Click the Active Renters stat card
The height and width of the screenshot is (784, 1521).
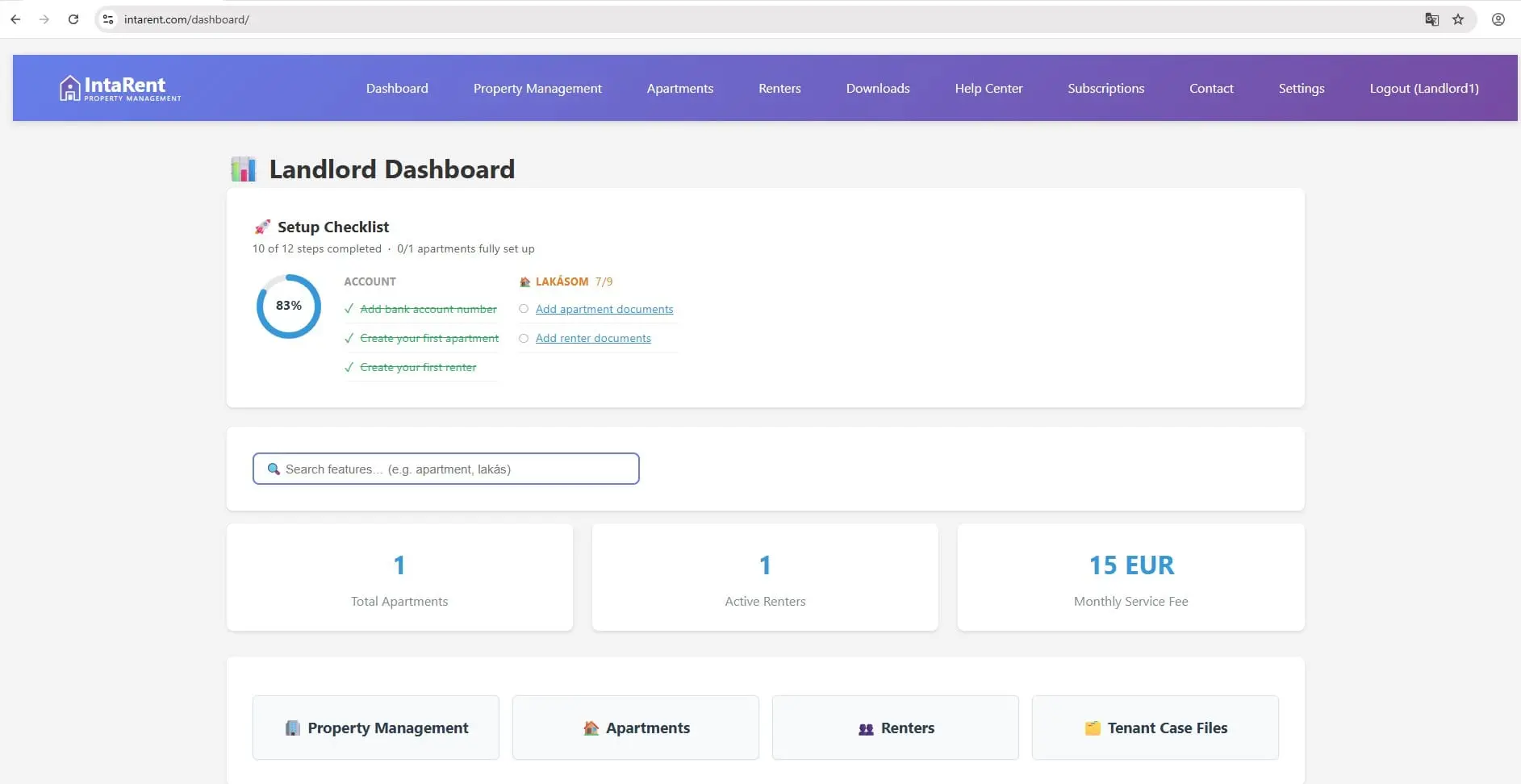[765, 578]
